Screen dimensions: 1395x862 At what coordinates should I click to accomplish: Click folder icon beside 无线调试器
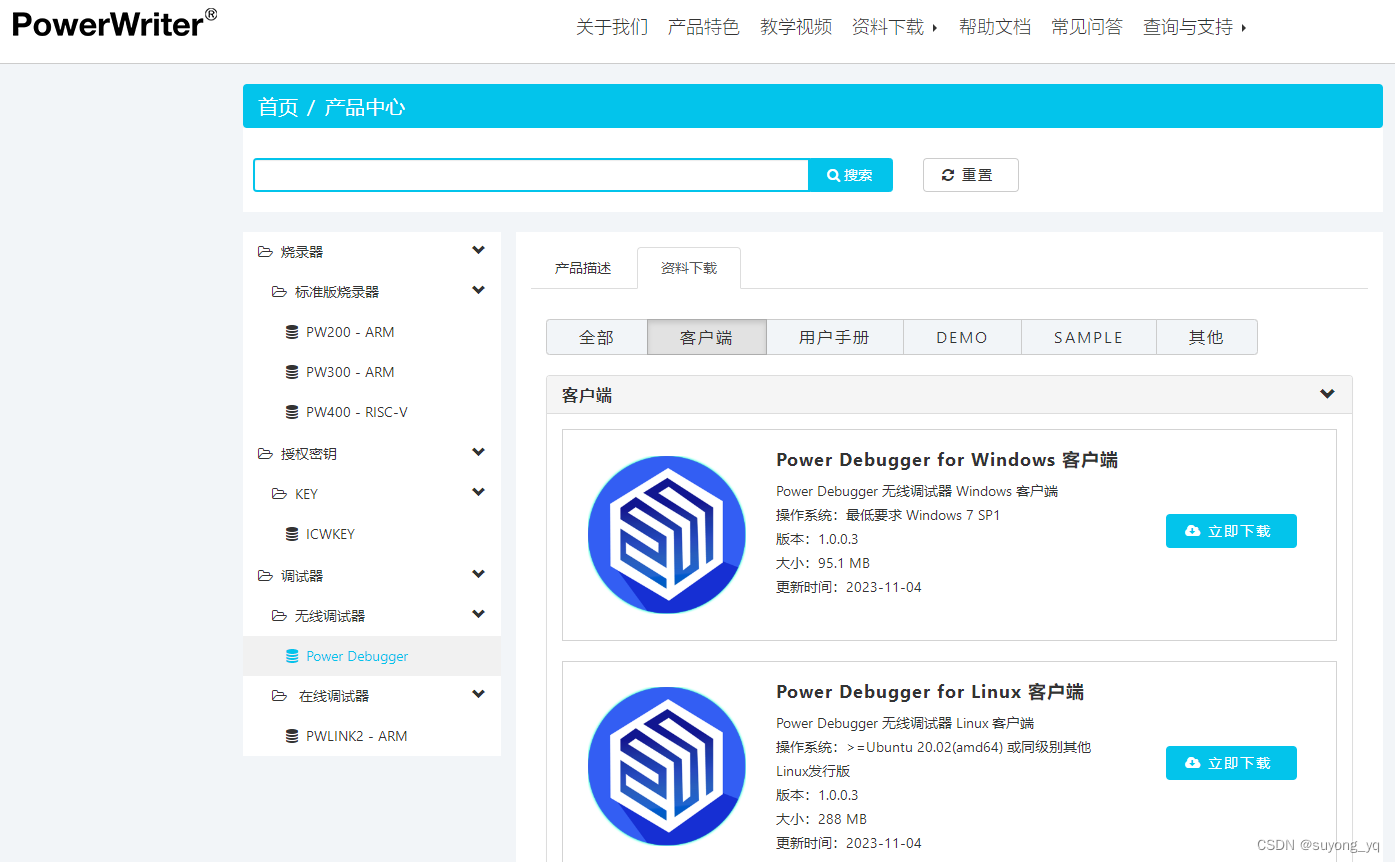(279, 616)
